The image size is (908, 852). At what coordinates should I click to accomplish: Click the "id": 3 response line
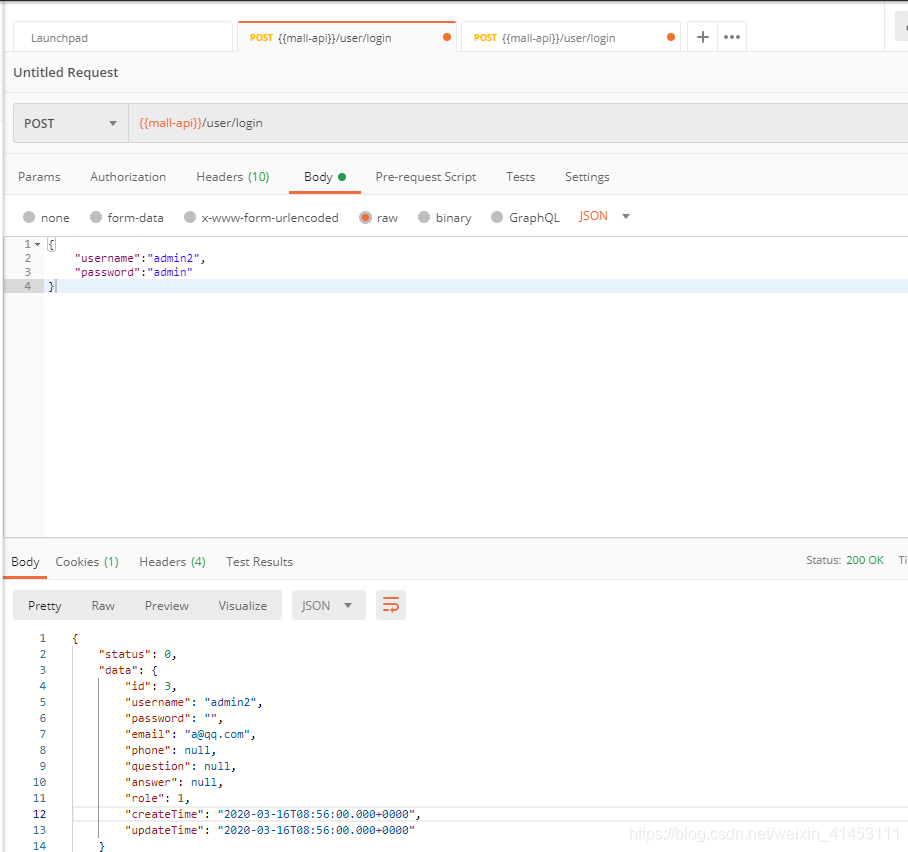click(151, 686)
